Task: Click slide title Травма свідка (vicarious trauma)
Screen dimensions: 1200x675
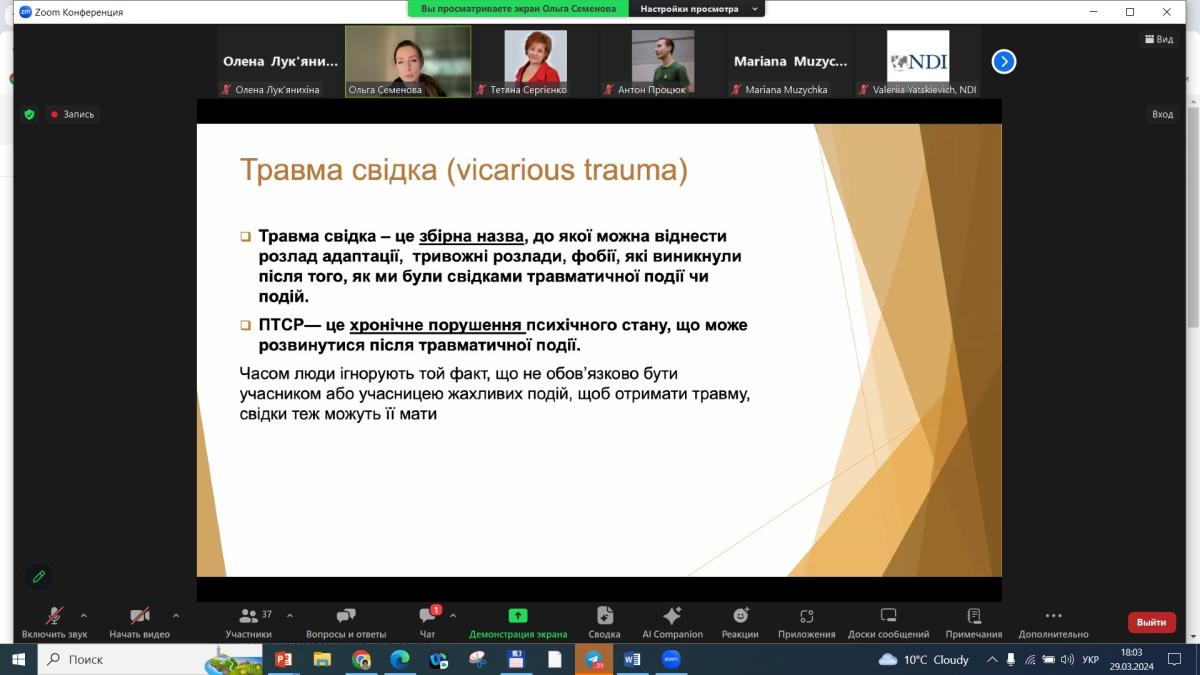Action: click(464, 170)
